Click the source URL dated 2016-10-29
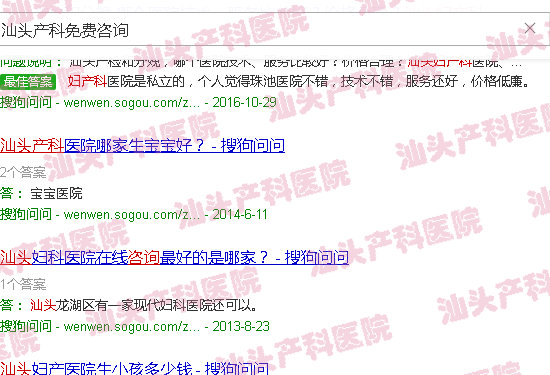Image resolution: width=550 pixels, height=375 pixels. (138, 102)
